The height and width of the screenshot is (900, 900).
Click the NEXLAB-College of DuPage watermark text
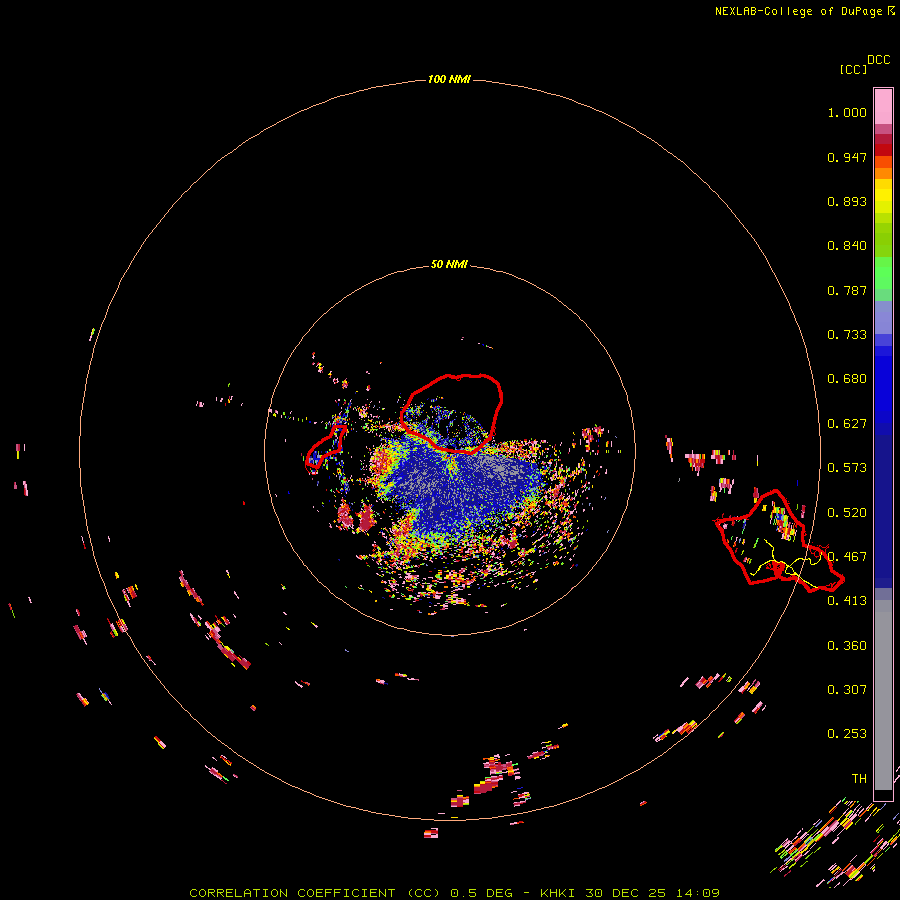[804, 11]
